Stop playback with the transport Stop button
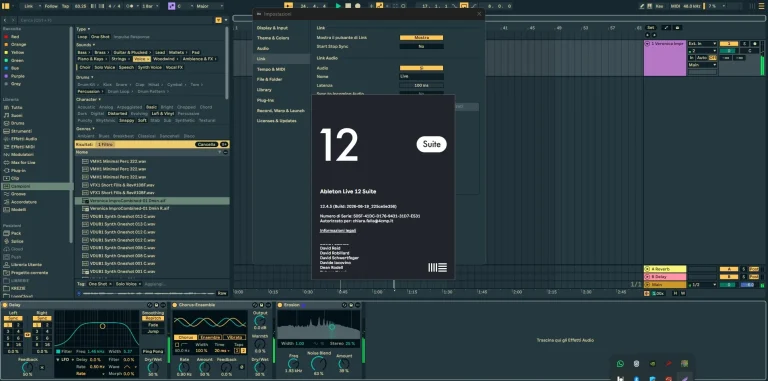This screenshot has width=768, height=381. point(348,6)
